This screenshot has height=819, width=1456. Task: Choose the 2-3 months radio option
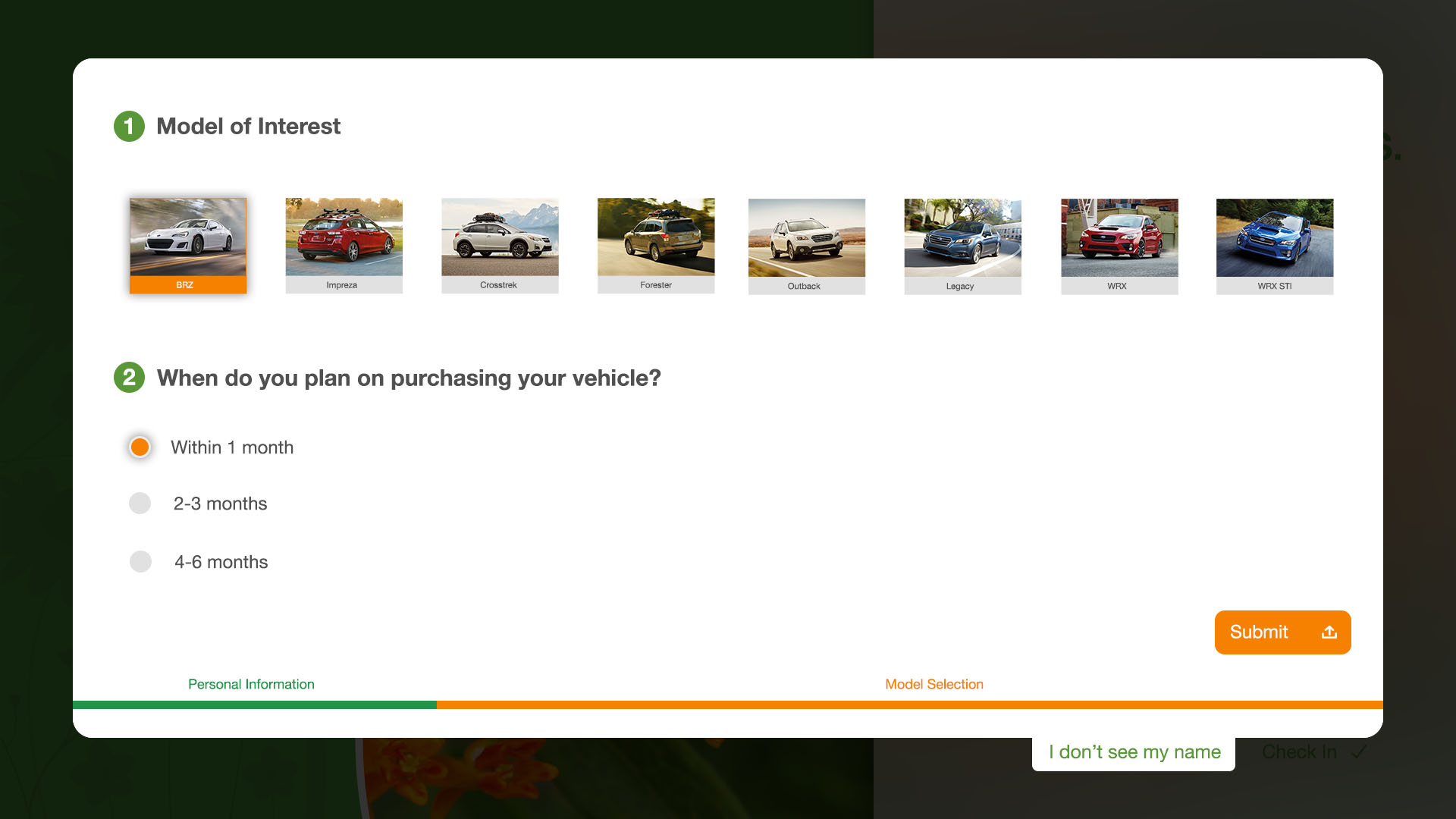coord(140,504)
